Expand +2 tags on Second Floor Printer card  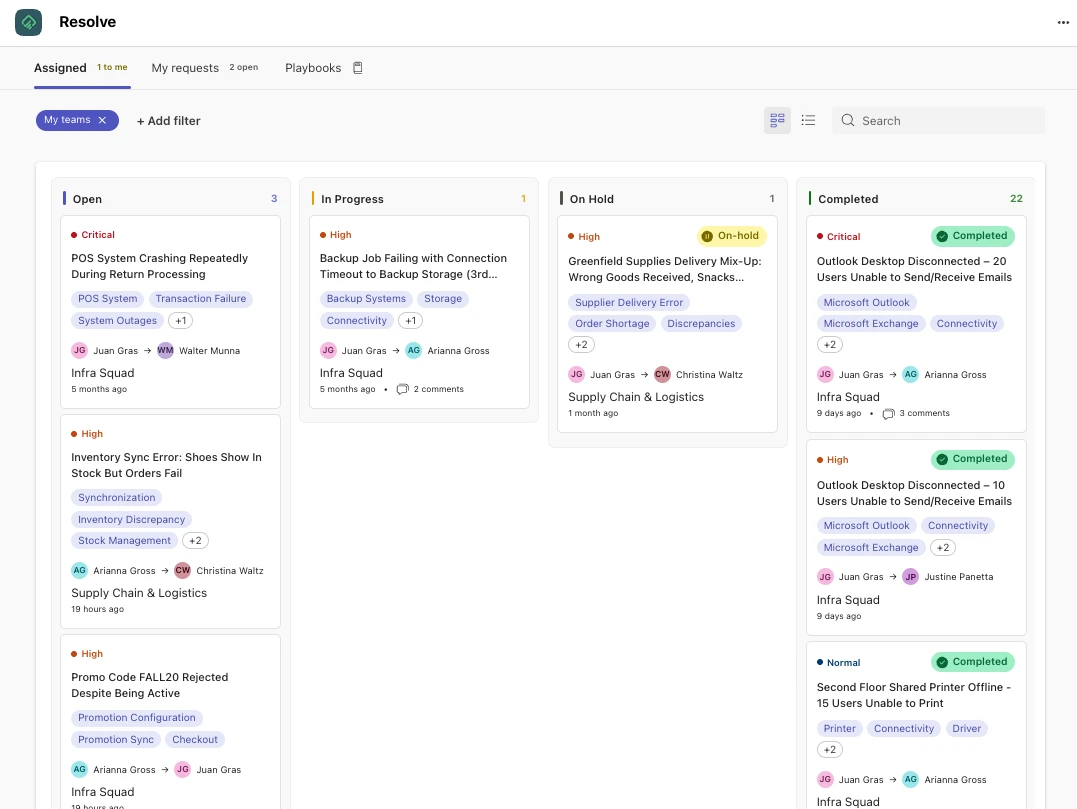pos(830,750)
